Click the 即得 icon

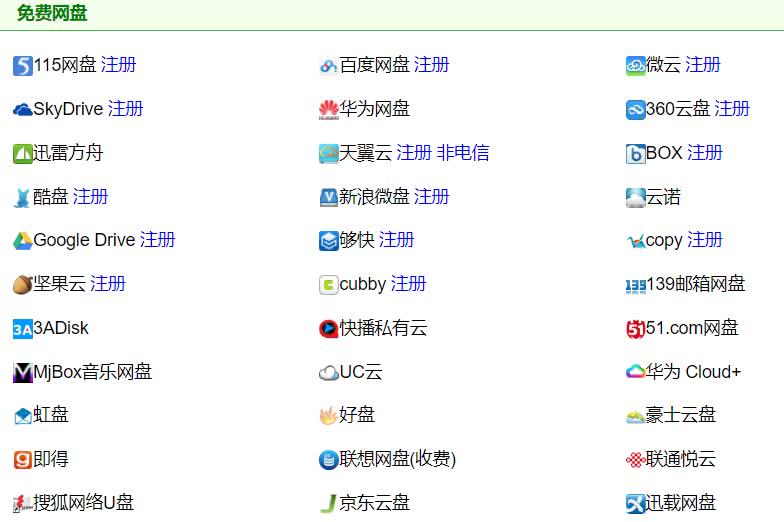22,460
